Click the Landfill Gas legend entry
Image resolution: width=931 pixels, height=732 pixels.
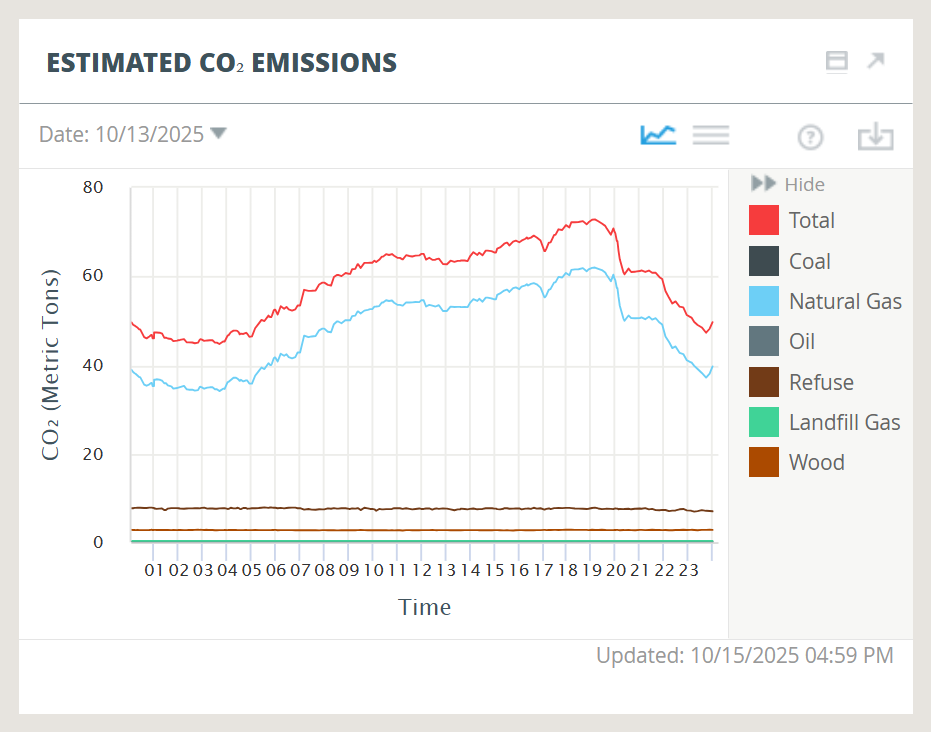(844, 422)
